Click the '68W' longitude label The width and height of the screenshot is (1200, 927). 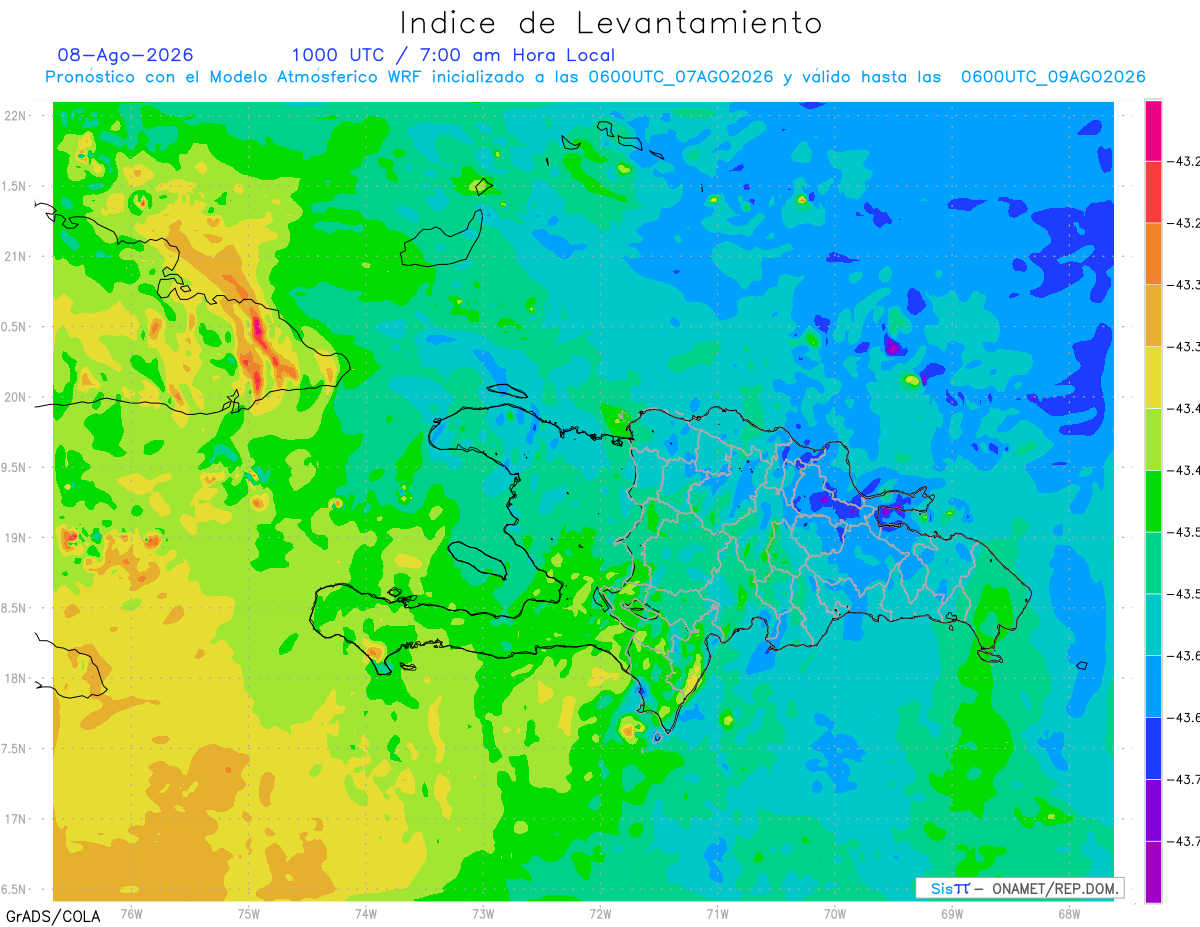(1068, 913)
